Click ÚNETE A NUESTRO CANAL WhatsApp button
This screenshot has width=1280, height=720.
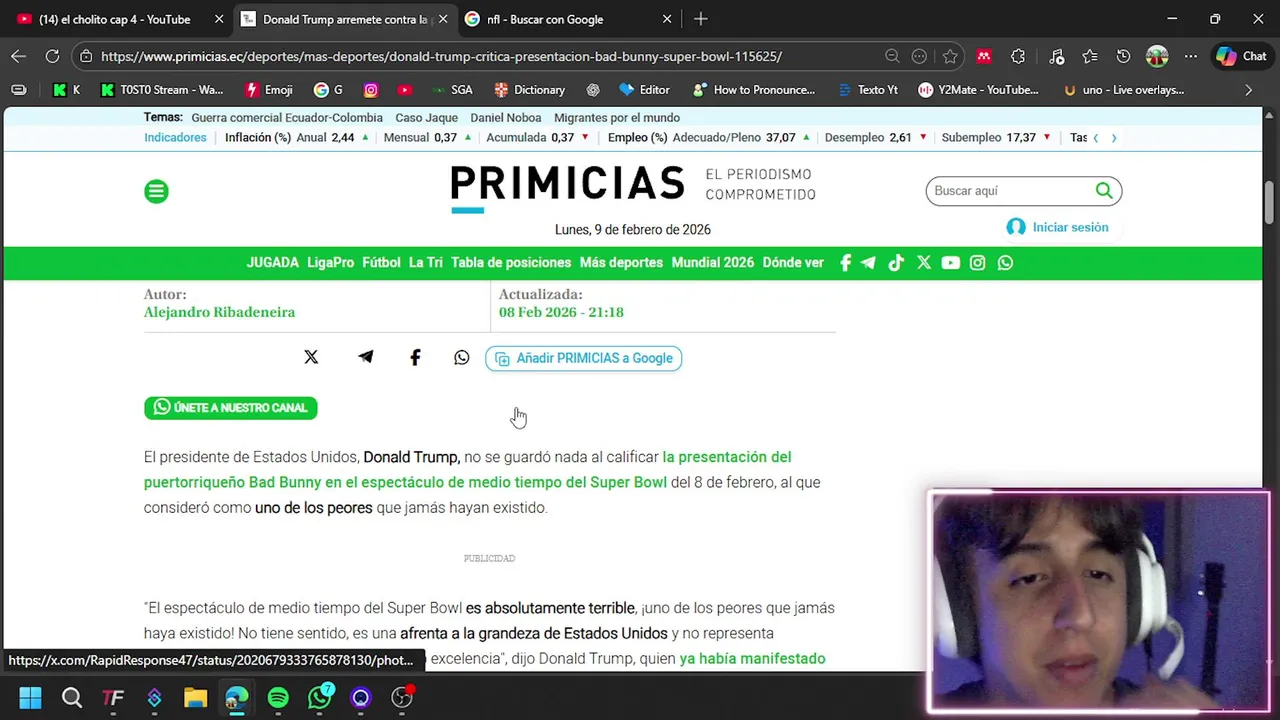230,408
